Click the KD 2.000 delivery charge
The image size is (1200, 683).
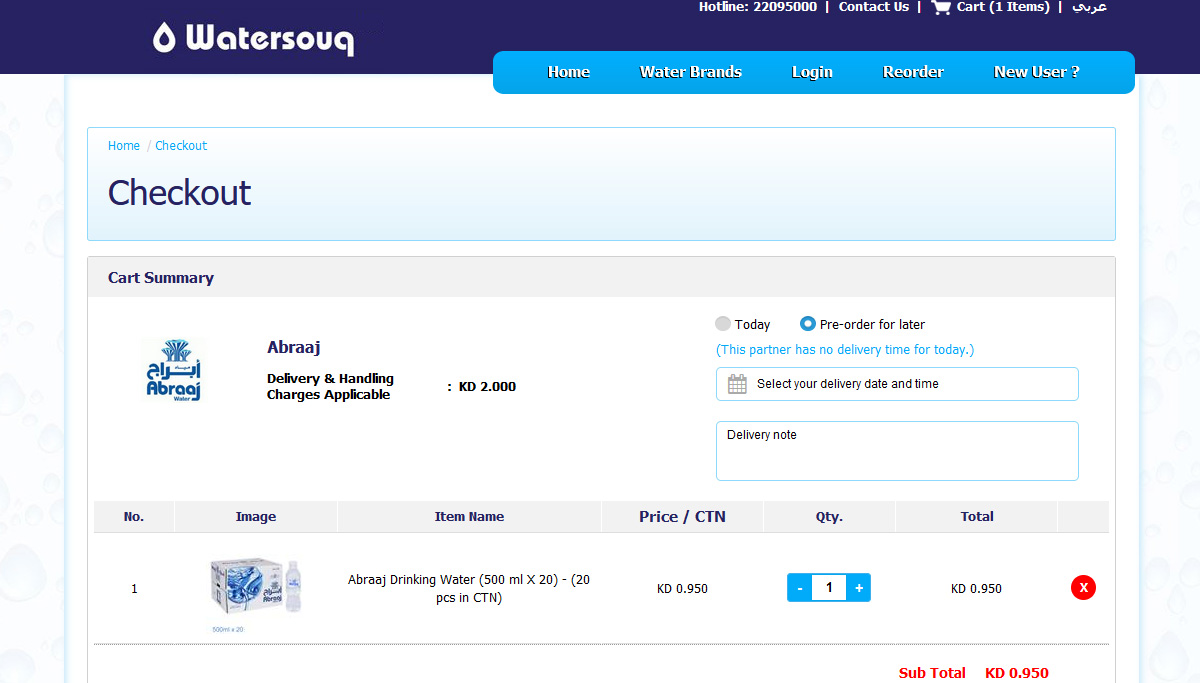pos(487,387)
